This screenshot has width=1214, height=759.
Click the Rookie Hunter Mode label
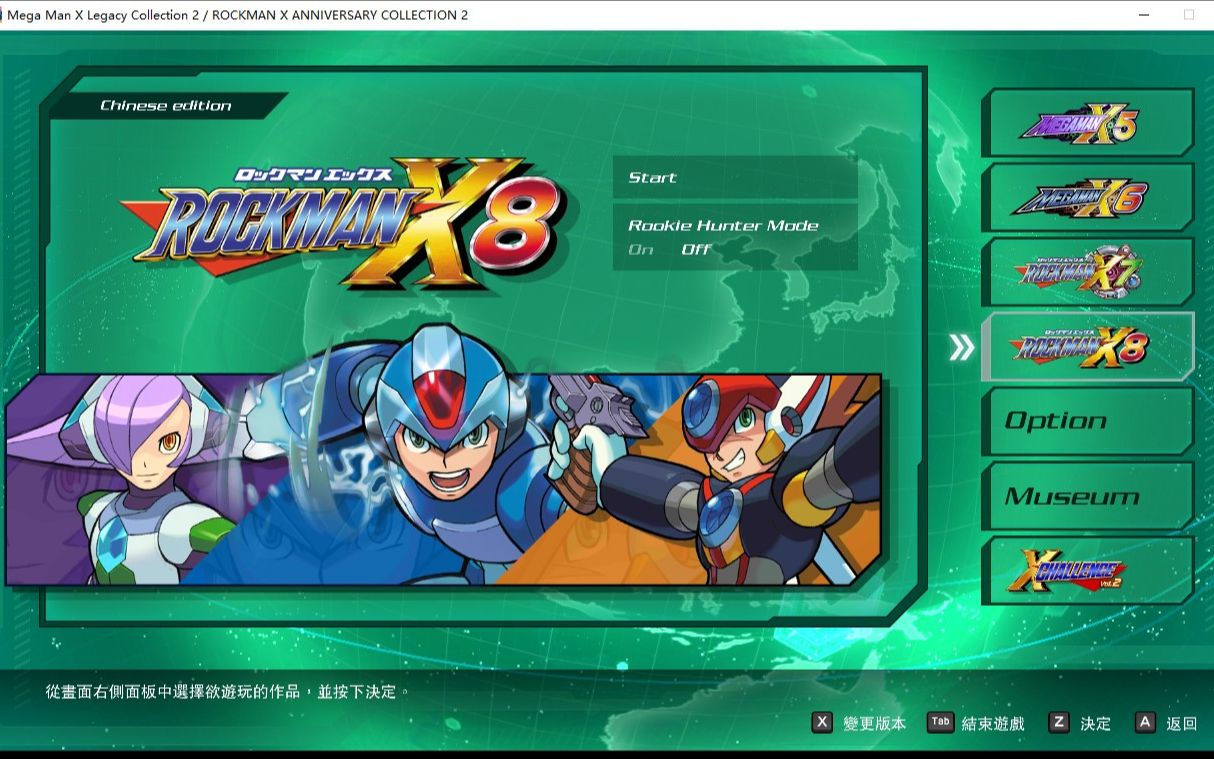point(723,225)
